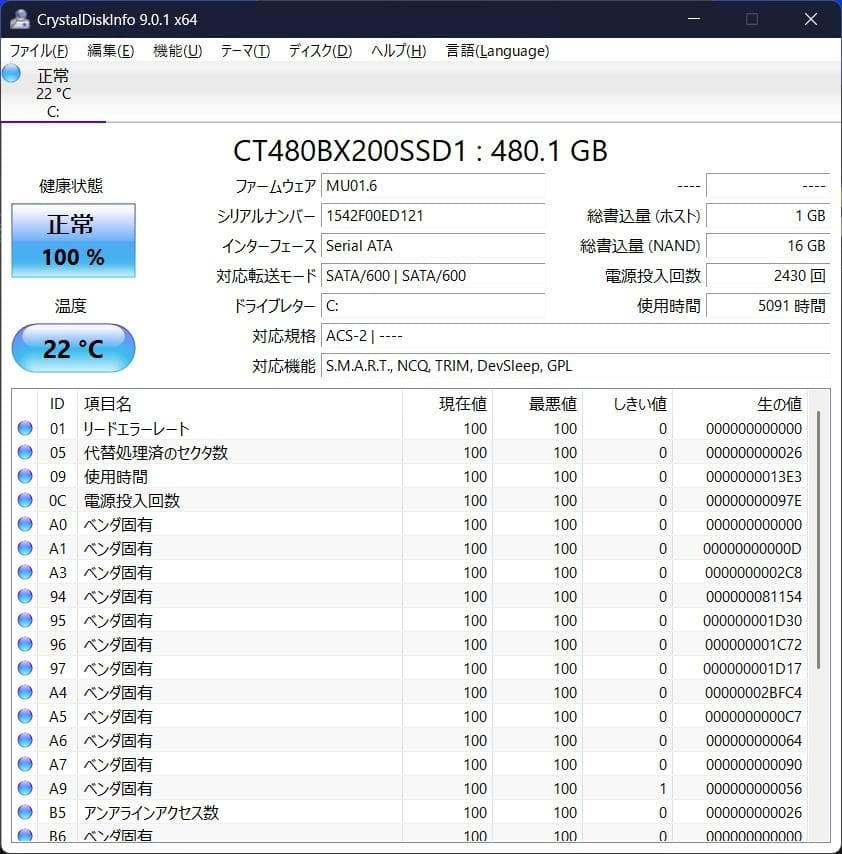The height and width of the screenshot is (854, 842).
Task: Click raw value 00000002BFC4
Action: (x=754, y=692)
